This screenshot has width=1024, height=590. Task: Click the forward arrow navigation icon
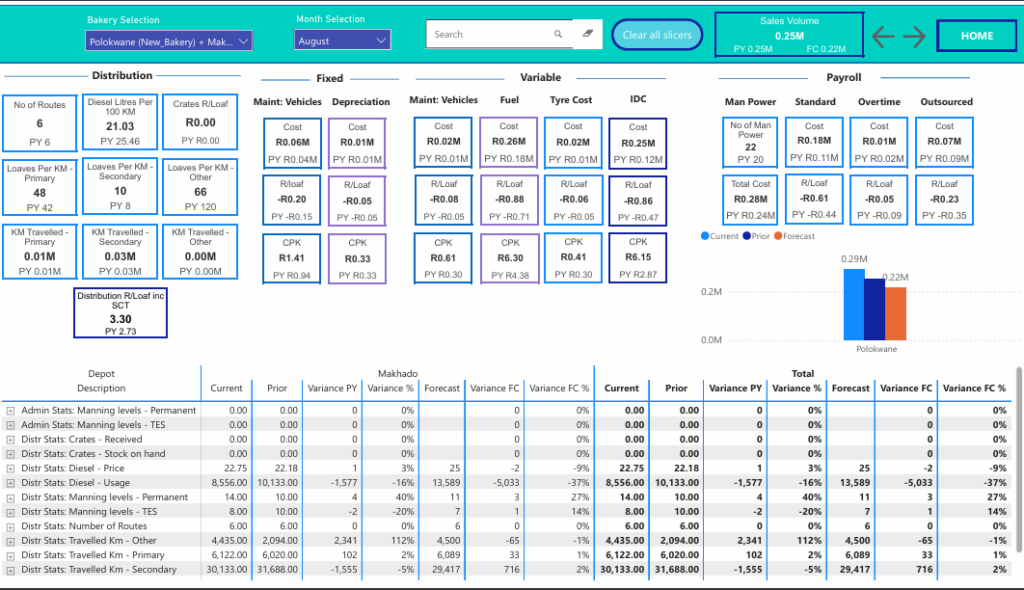point(914,36)
